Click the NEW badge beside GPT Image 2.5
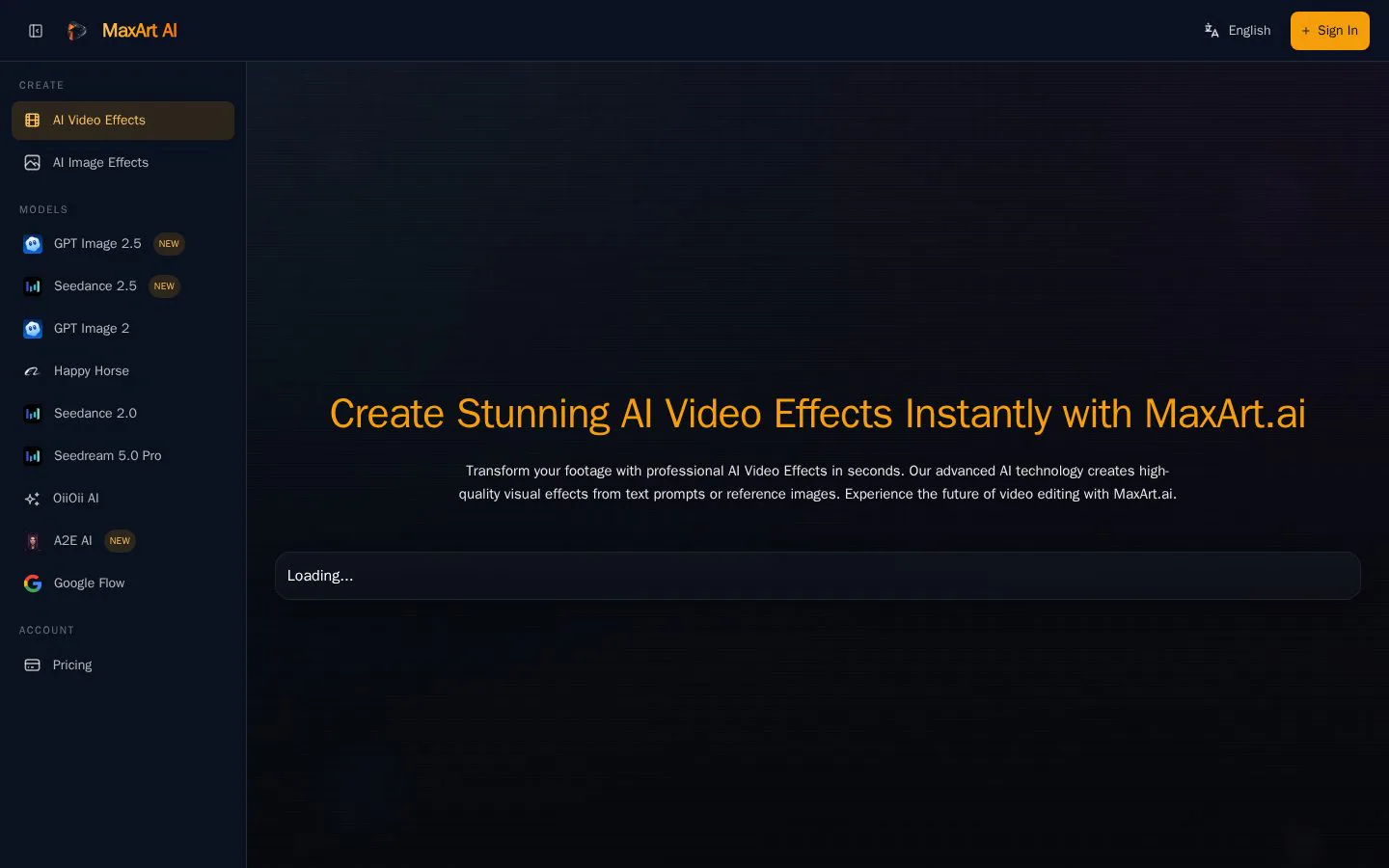The width and height of the screenshot is (1389, 868). (x=169, y=244)
